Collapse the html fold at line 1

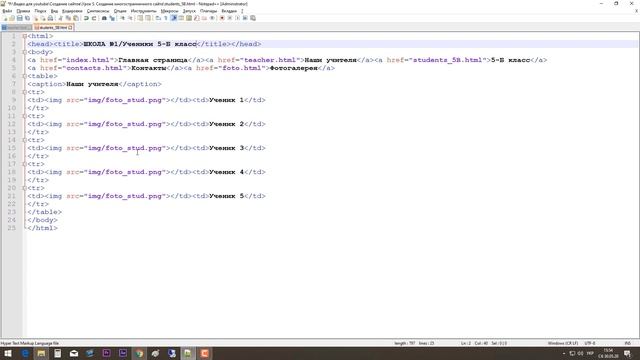click(24, 36)
